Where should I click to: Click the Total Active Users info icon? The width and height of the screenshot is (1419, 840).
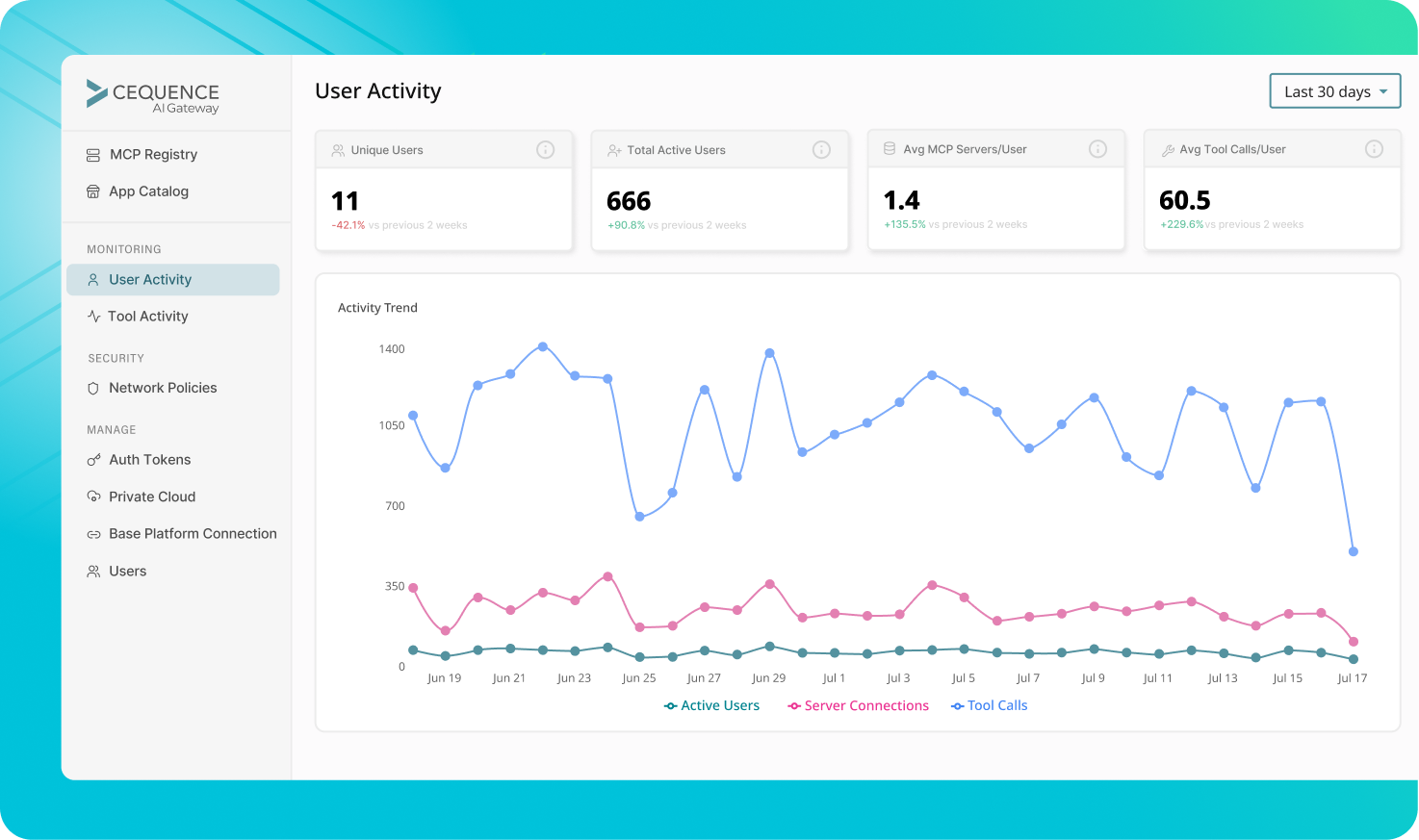point(821,149)
